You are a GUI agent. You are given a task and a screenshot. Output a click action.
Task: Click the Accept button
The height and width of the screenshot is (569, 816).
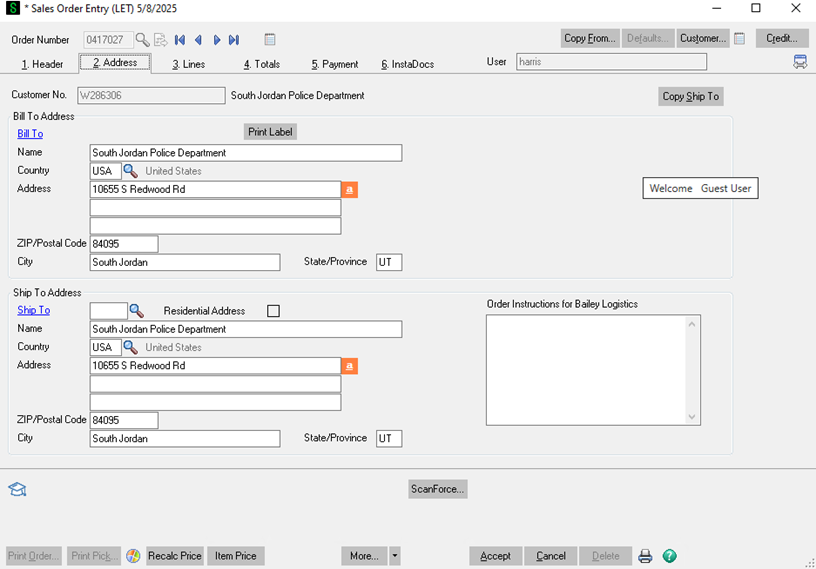pos(495,556)
